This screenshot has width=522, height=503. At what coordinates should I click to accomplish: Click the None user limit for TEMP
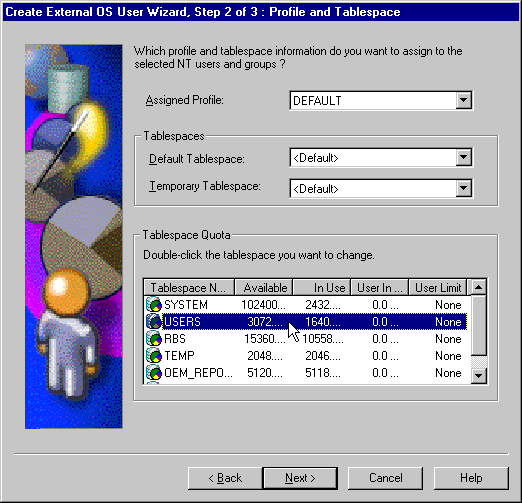pyautogui.click(x=448, y=356)
